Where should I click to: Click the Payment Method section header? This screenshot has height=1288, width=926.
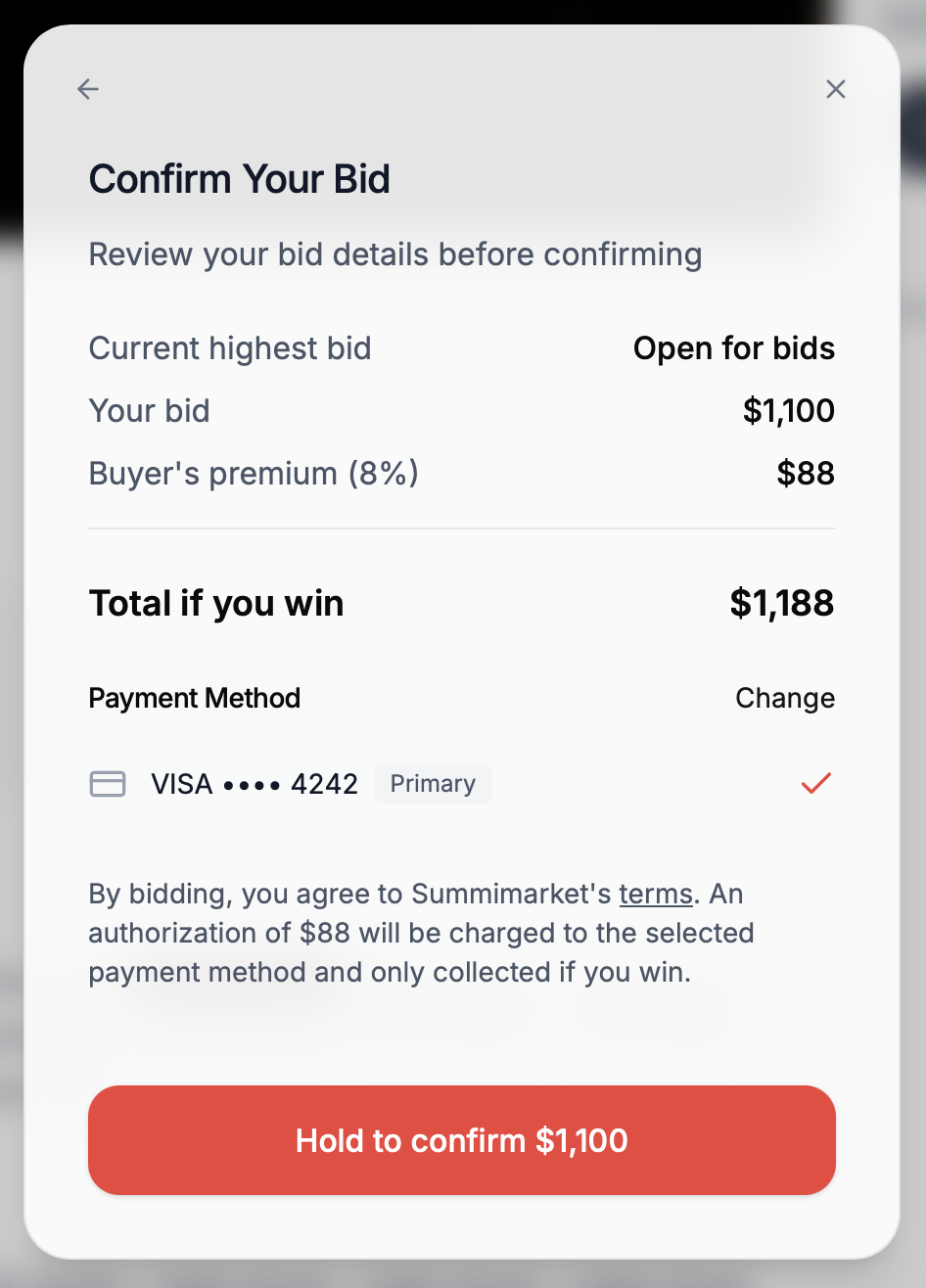(x=194, y=698)
